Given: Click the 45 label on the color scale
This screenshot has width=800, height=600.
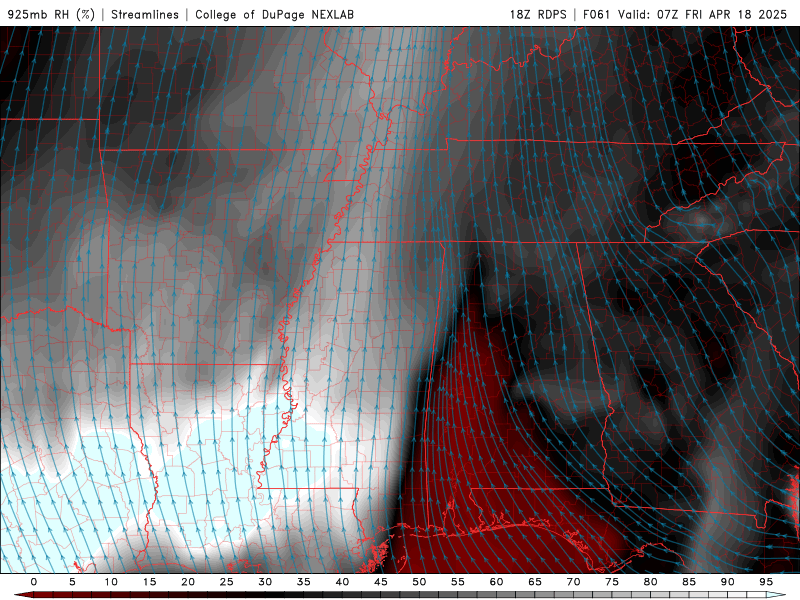Looking at the screenshot, I should (x=381, y=582).
